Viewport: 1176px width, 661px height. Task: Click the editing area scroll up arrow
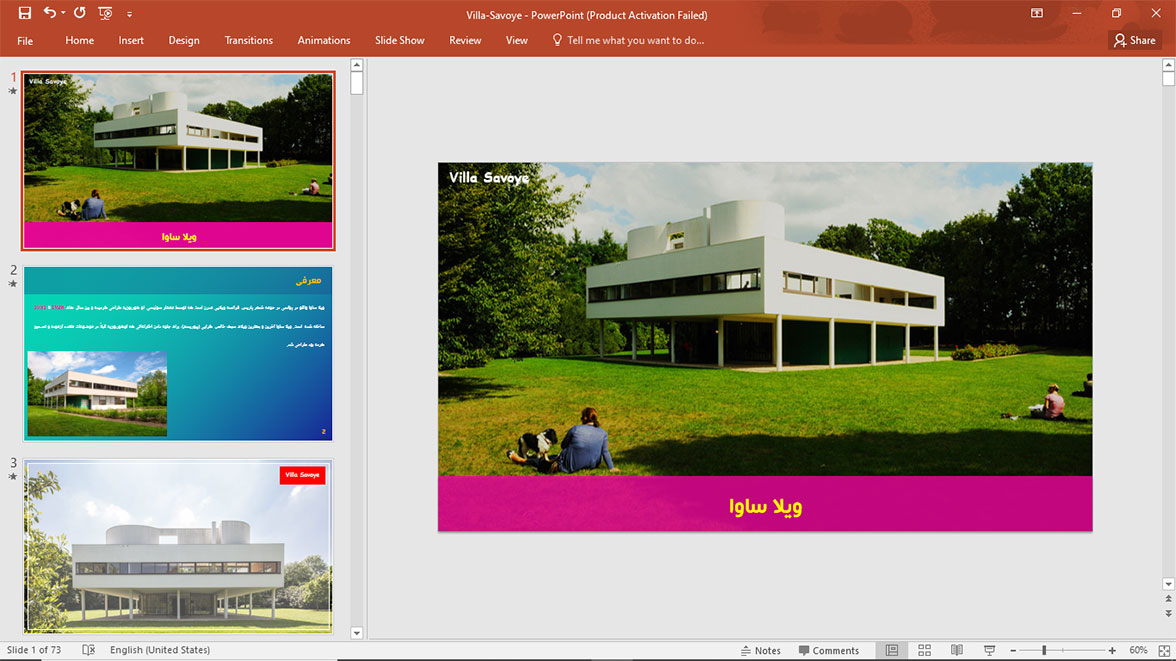pyautogui.click(x=1168, y=65)
